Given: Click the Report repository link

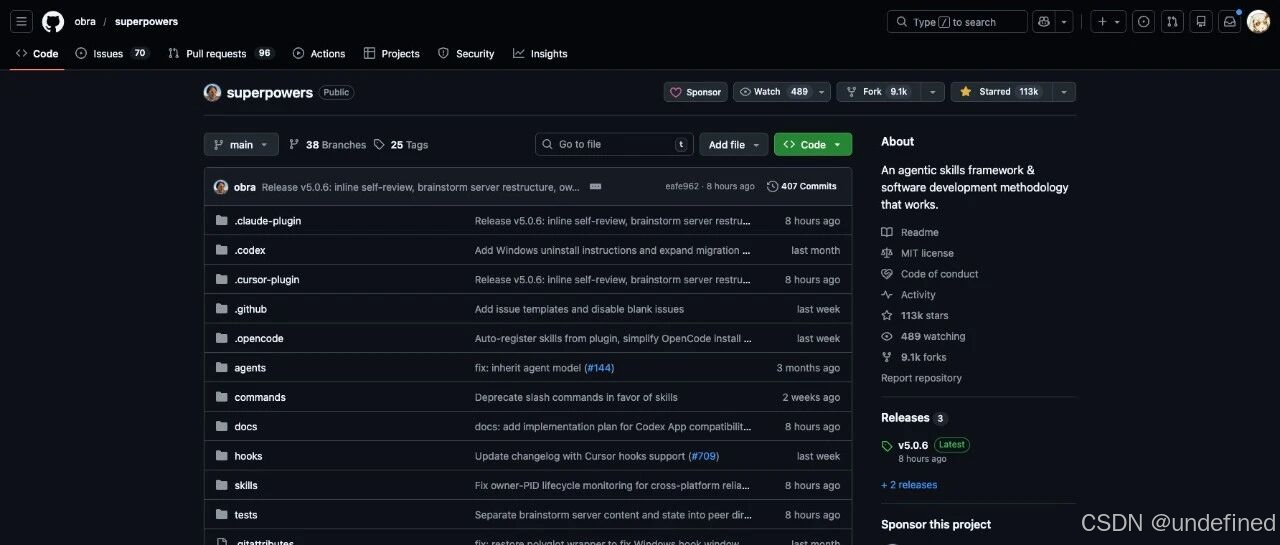Looking at the screenshot, I should point(921,378).
